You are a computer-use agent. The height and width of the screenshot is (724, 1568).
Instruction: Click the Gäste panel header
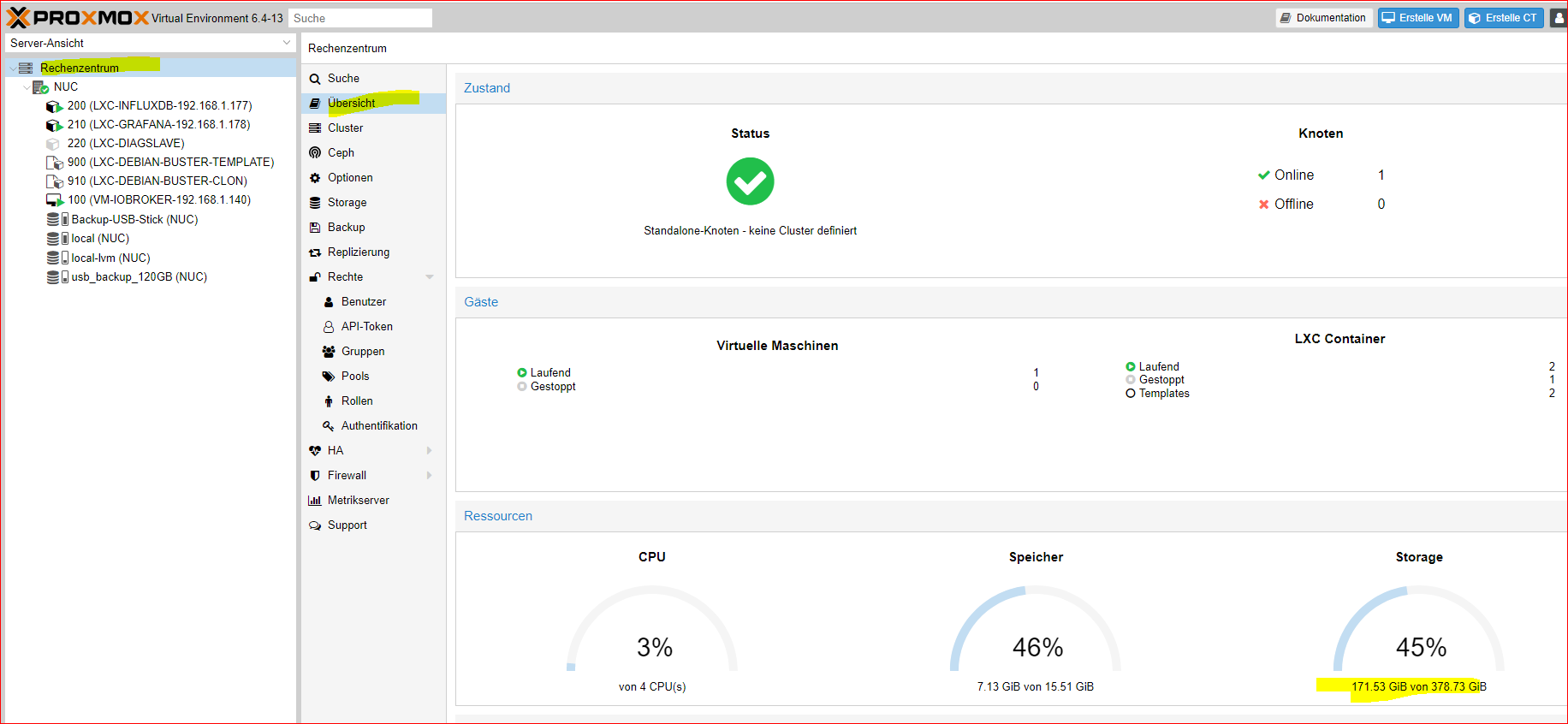(1011, 302)
